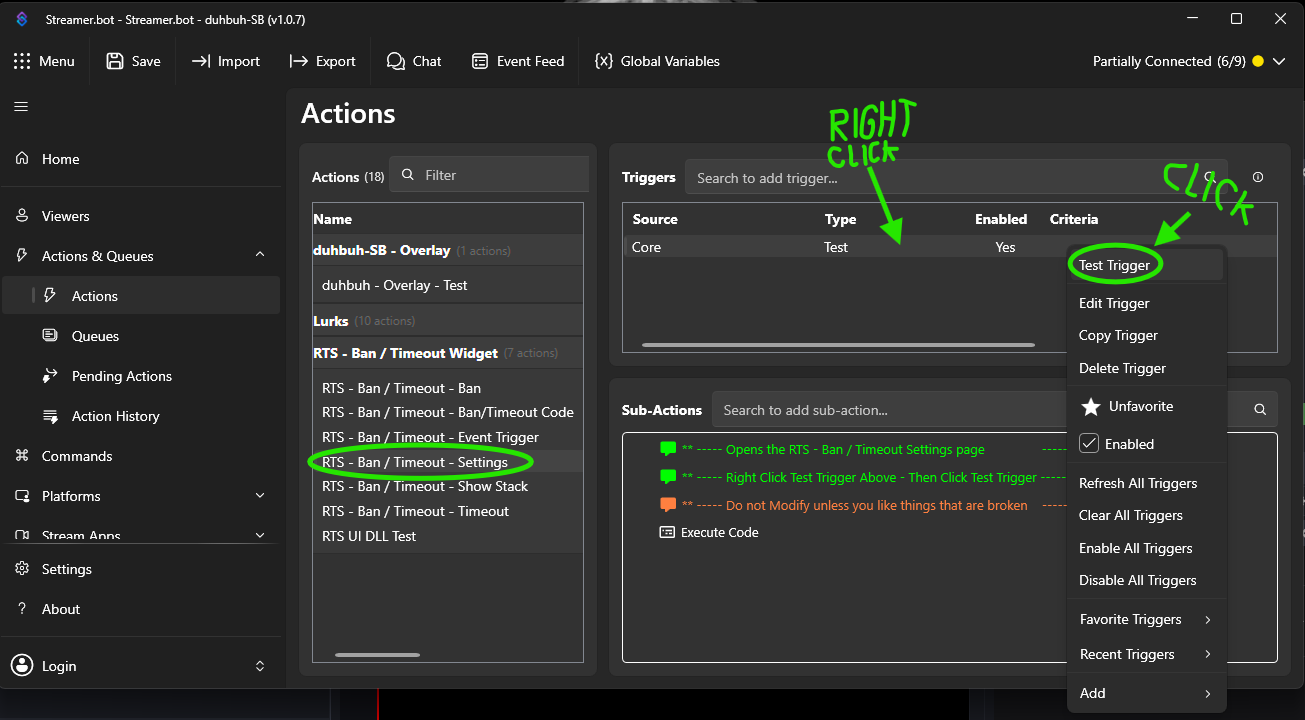Collapse sidebar with hamburger icon
The image size is (1305, 720).
(x=21, y=107)
